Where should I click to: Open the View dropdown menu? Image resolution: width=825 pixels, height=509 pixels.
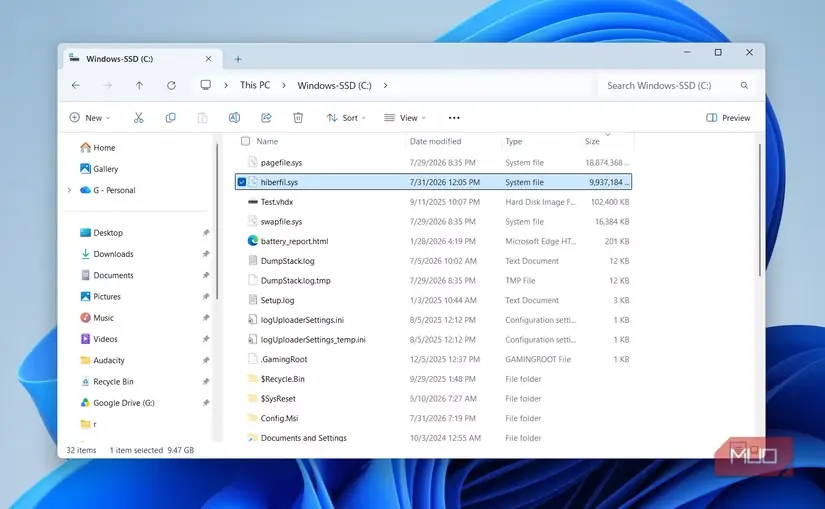(405, 118)
